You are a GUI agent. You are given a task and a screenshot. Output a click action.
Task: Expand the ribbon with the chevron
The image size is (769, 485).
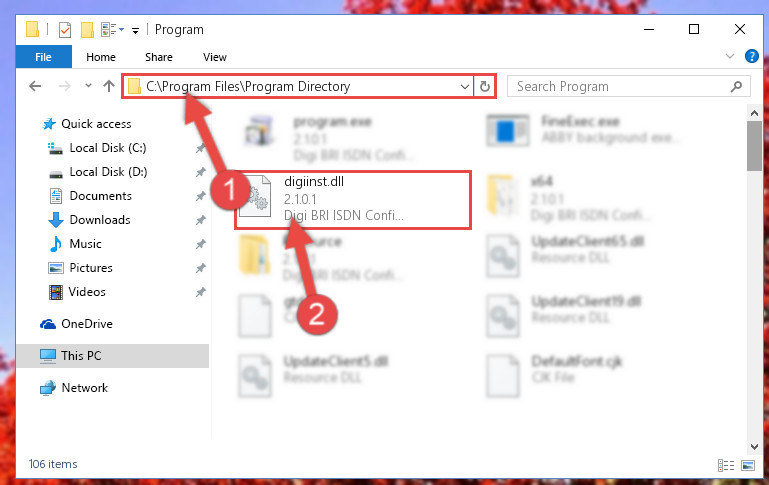pos(730,56)
